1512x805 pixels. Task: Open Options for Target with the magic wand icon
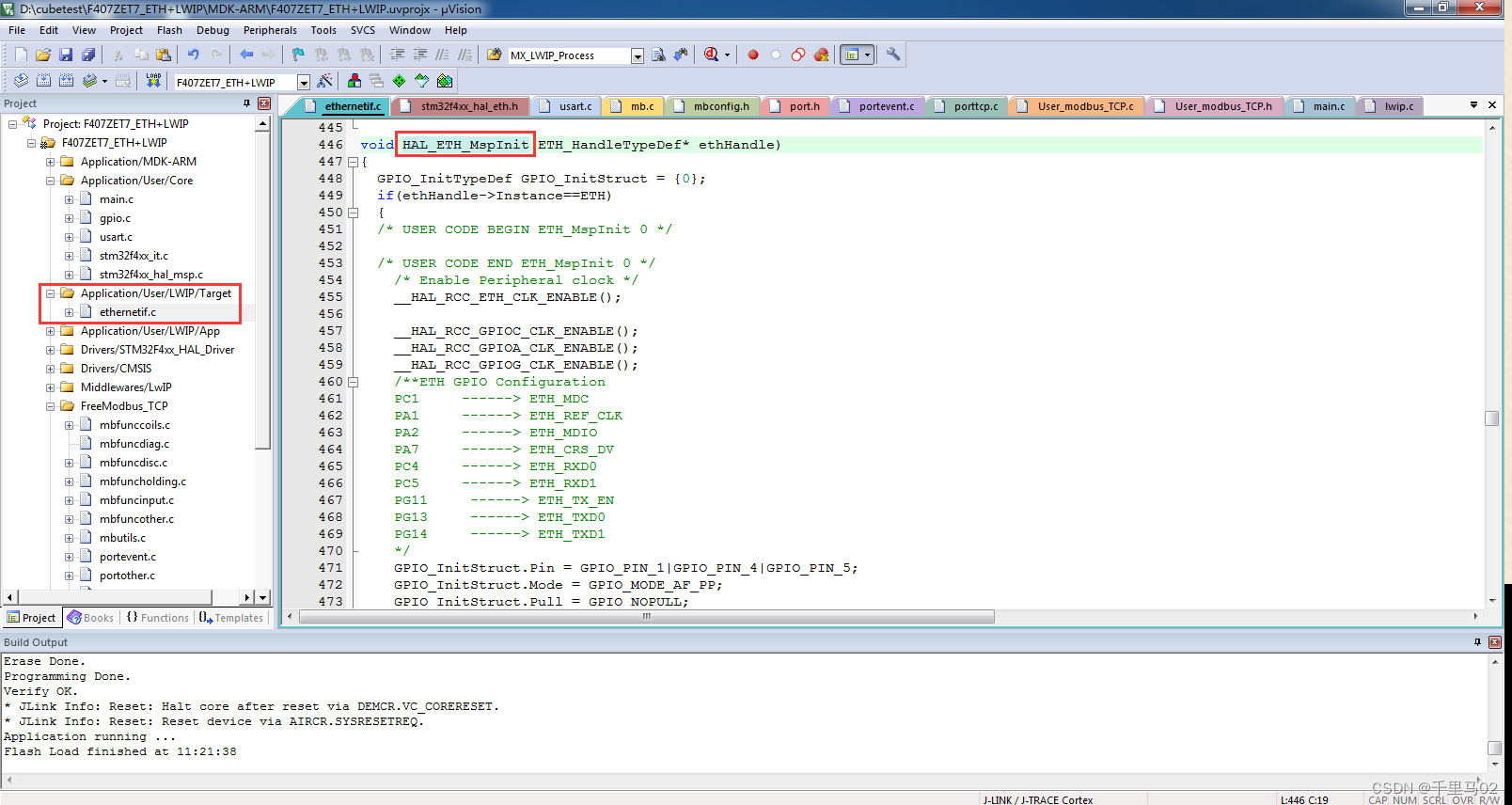(x=324, y=81)
